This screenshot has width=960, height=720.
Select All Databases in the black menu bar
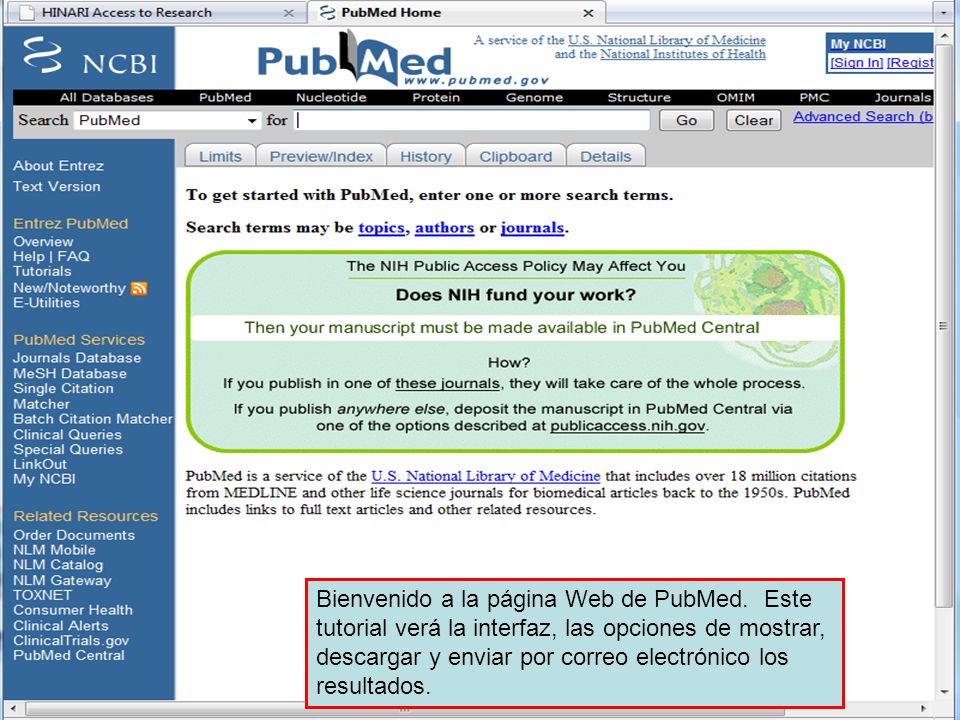click(x=107, y=97)
